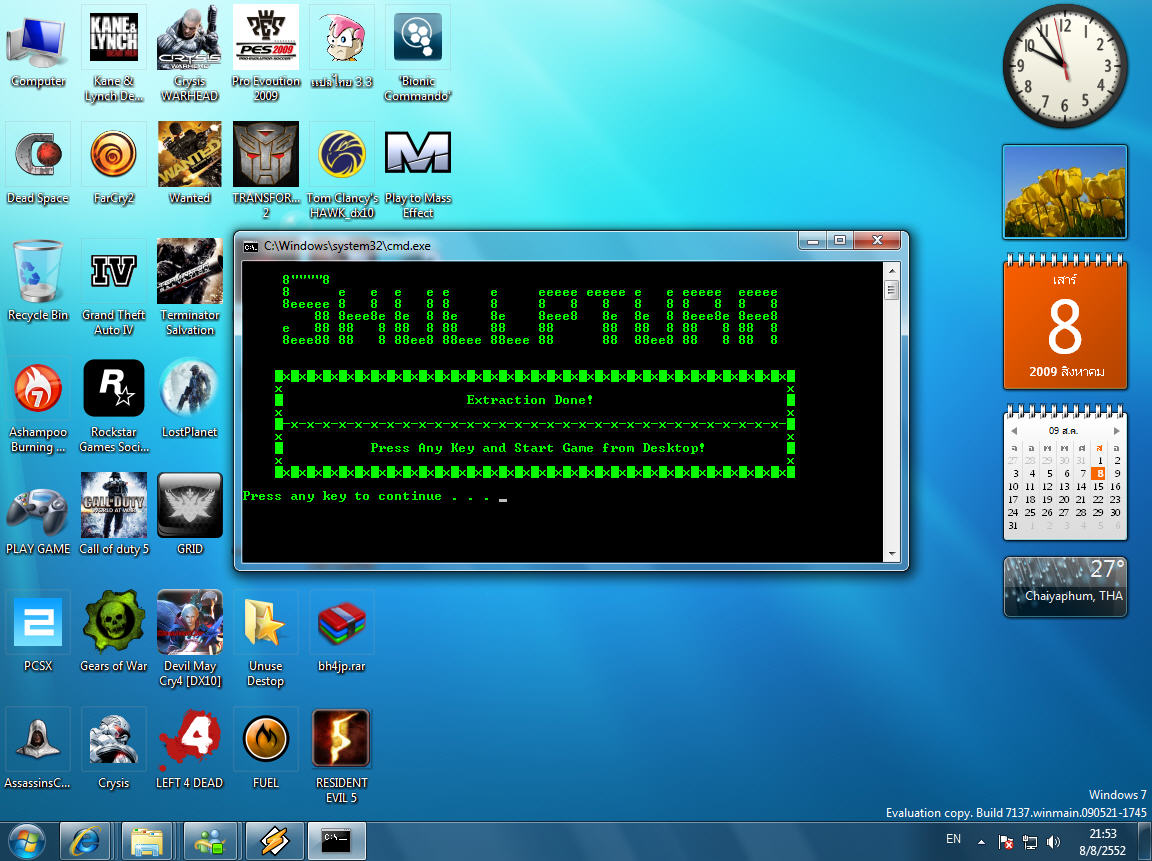The image size is (1152, 861).
Task: Select Tom Clancy's HAWX shortcut
Action: tap(342, 170)
